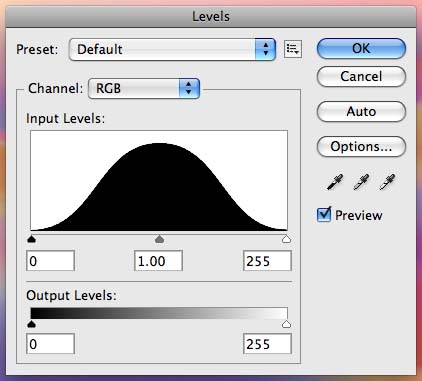The width and height of the screenshot is (422, 381).
Task: Cancel the Levels dialog
Action: 361,76
